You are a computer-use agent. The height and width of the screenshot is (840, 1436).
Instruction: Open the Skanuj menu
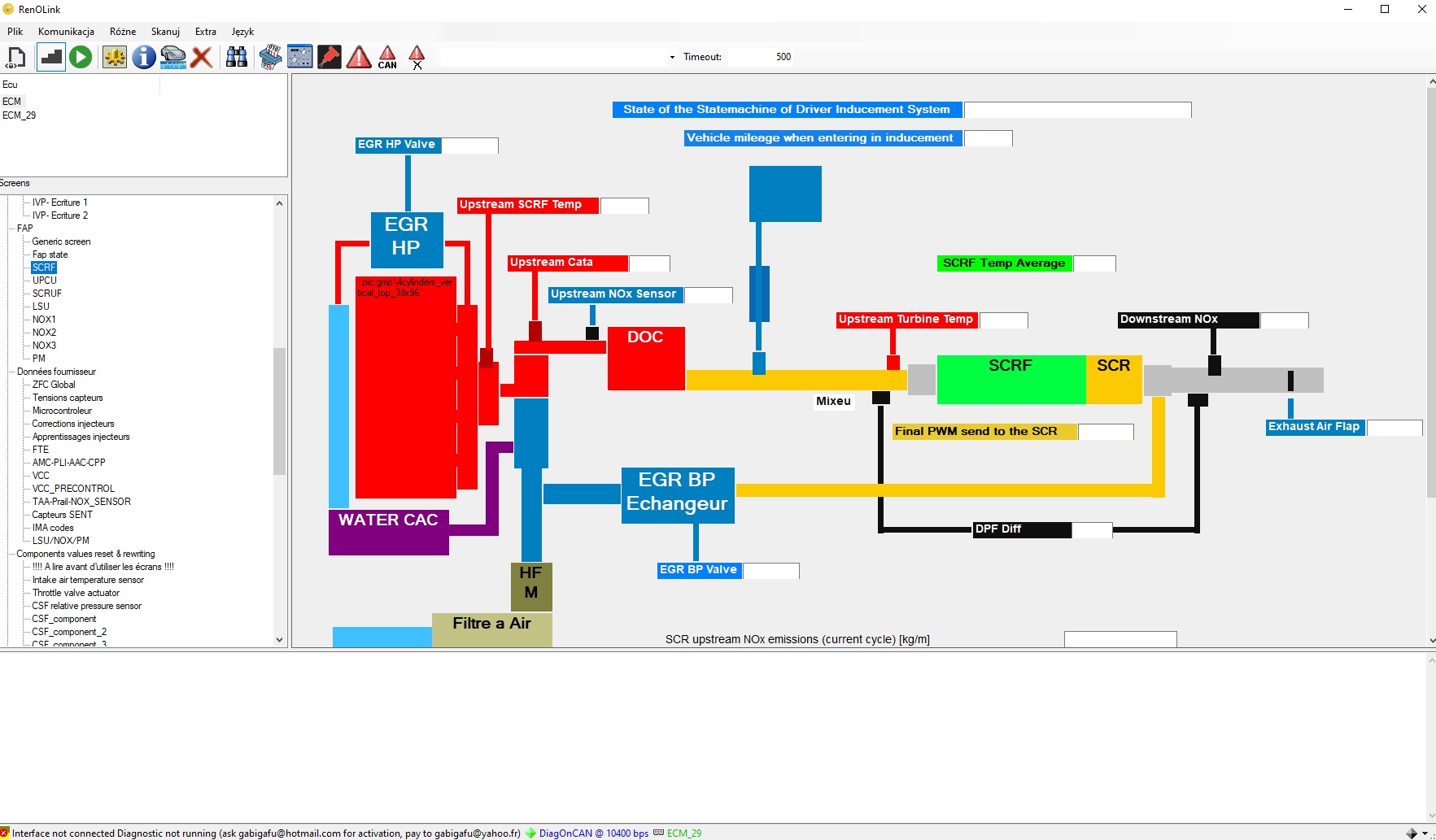[165, 32]
